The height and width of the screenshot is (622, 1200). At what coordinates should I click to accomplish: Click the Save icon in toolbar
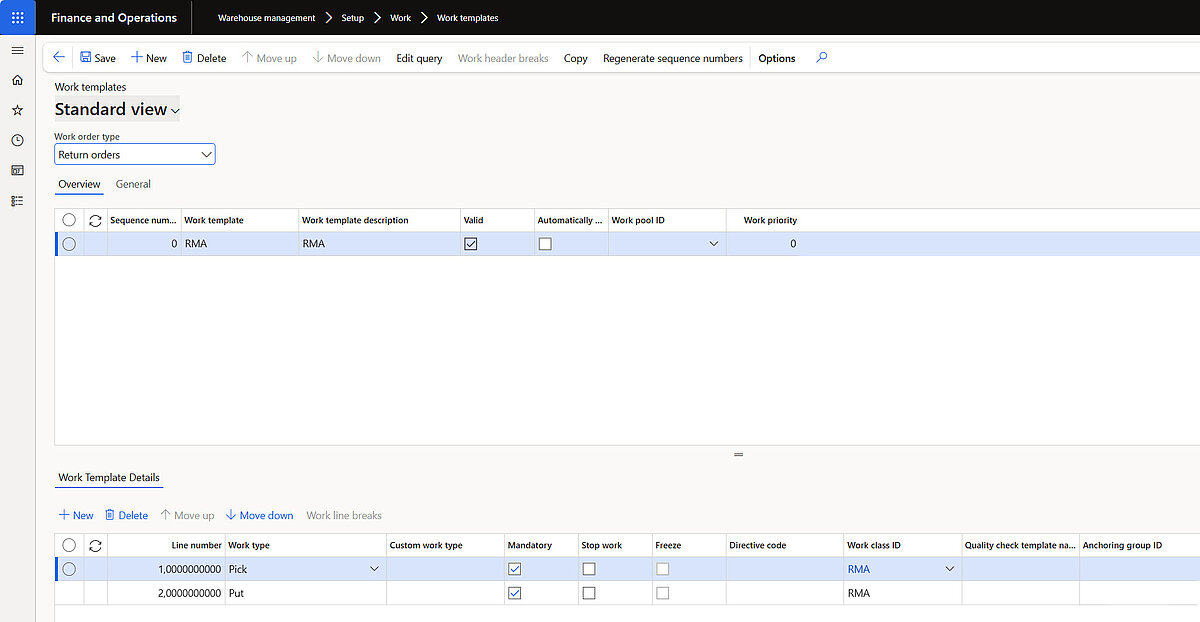pyautogui.click(x=88, y=57)
